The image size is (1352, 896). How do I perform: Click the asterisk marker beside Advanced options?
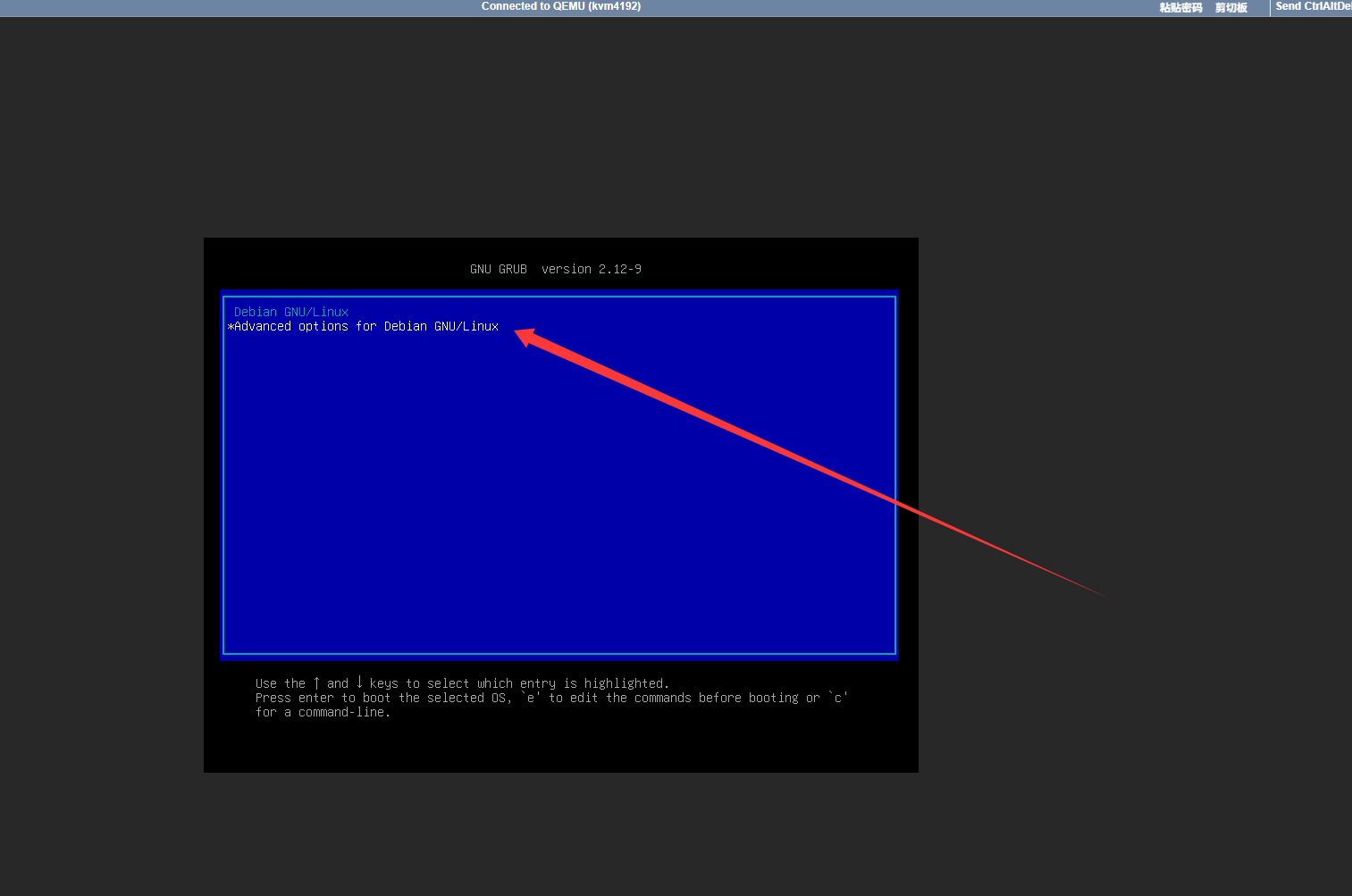231,327
